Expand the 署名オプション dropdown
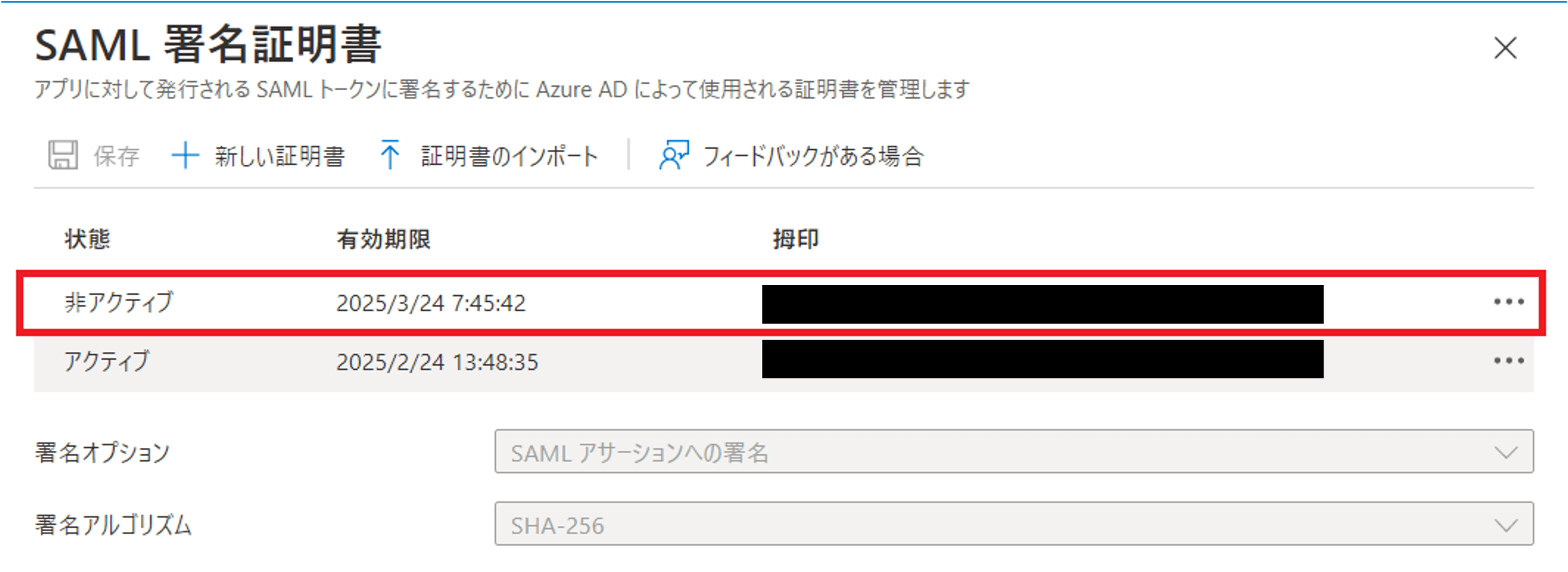Screen dimensions: 1568x572 pos(1014,452)
